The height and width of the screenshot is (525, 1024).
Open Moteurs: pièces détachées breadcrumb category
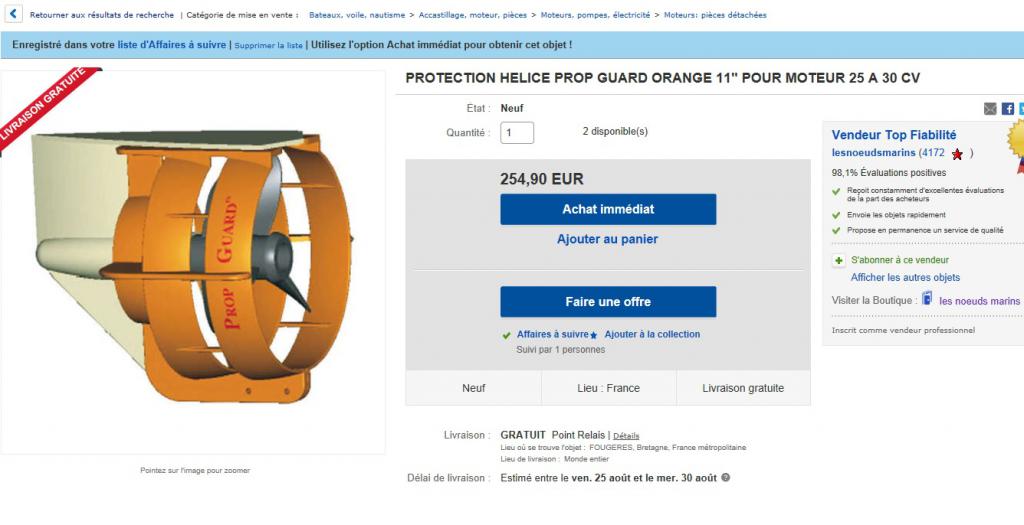[715, 15]
